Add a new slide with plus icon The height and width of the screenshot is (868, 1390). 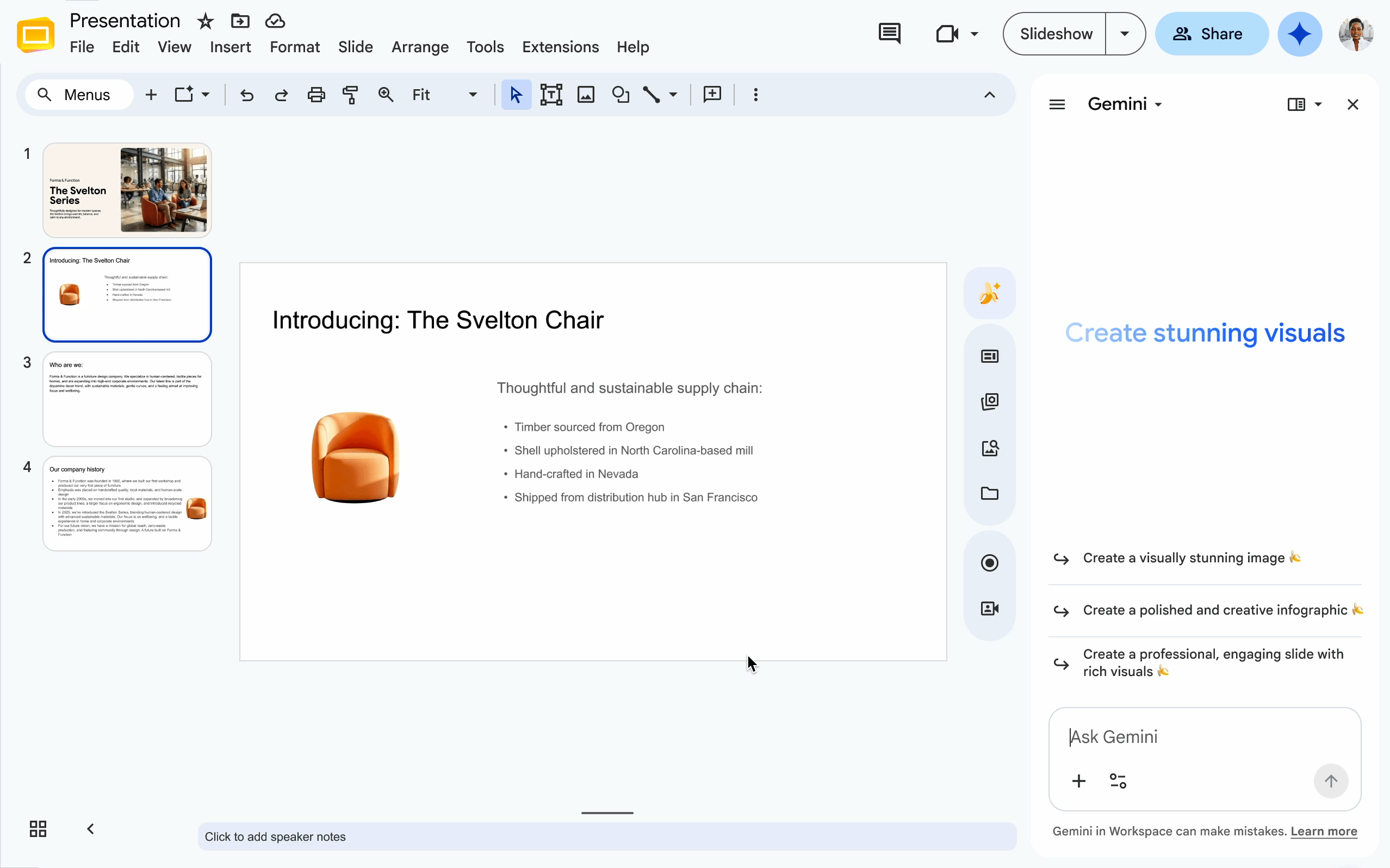(x=151, y=95)
